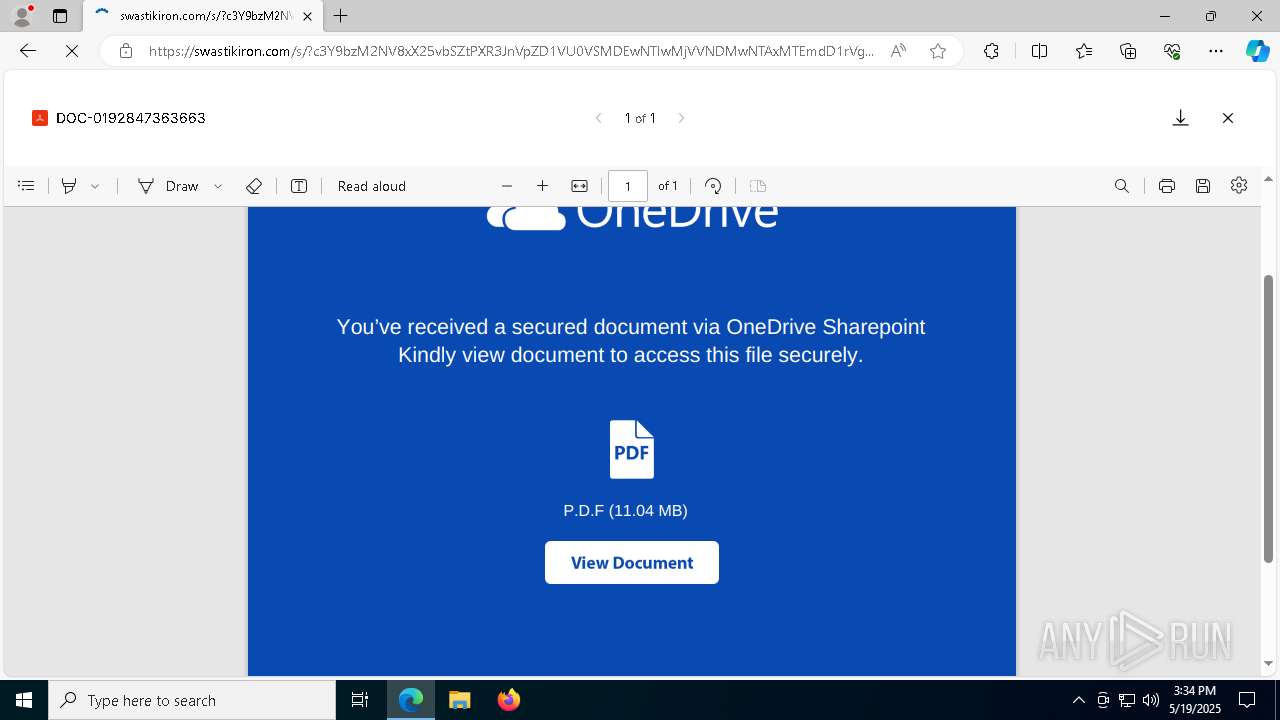Click the Read aloud button
Viewport: 1280px width, 720px height.
point(372,186)
